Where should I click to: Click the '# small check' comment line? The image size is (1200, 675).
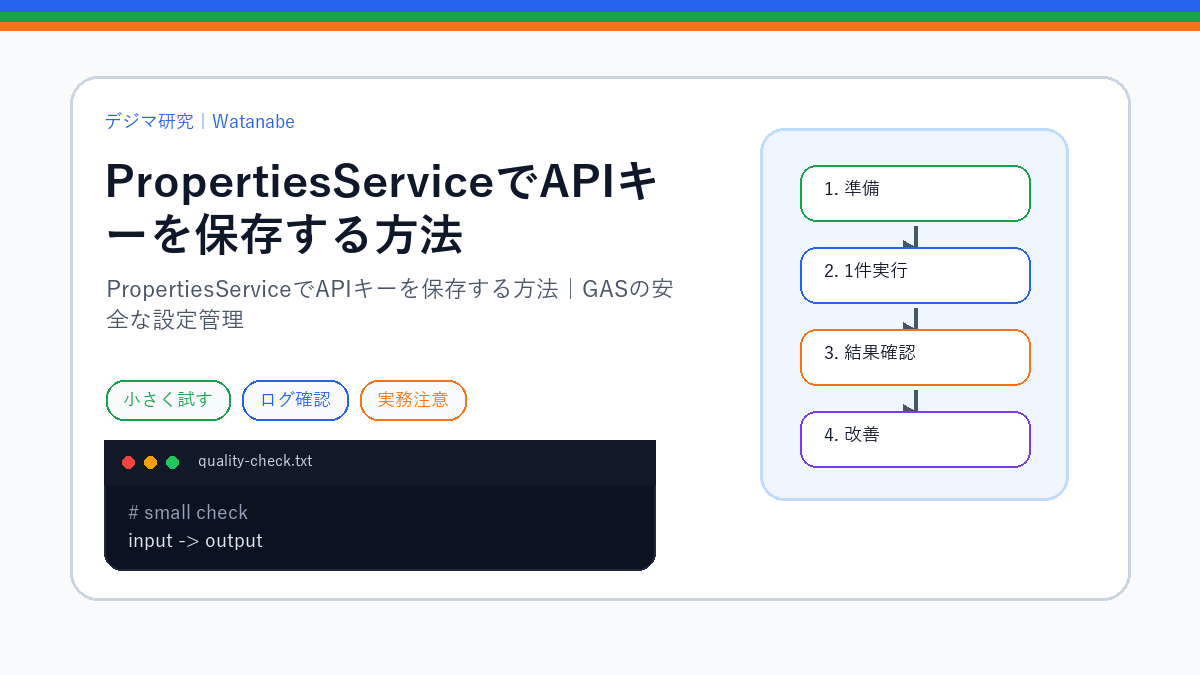pyautogui.click(x=188, y=512)
